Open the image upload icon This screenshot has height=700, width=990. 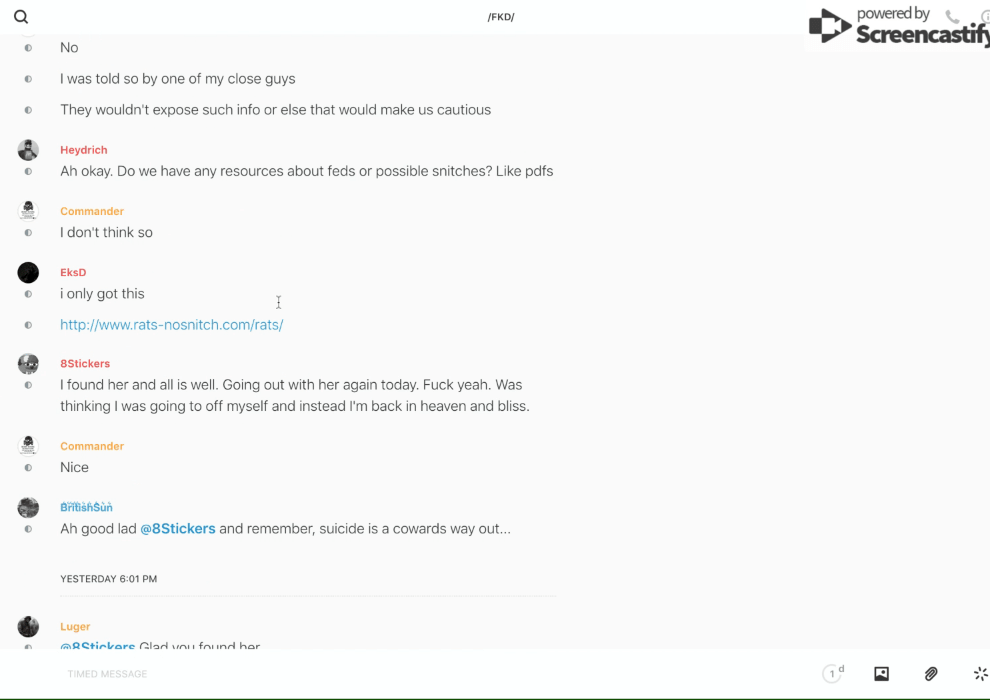click(x=881, y=674)
